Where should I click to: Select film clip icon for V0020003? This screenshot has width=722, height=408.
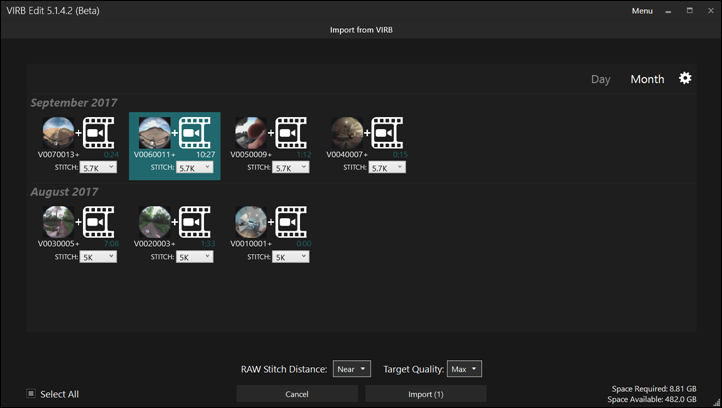click(195, 222)
